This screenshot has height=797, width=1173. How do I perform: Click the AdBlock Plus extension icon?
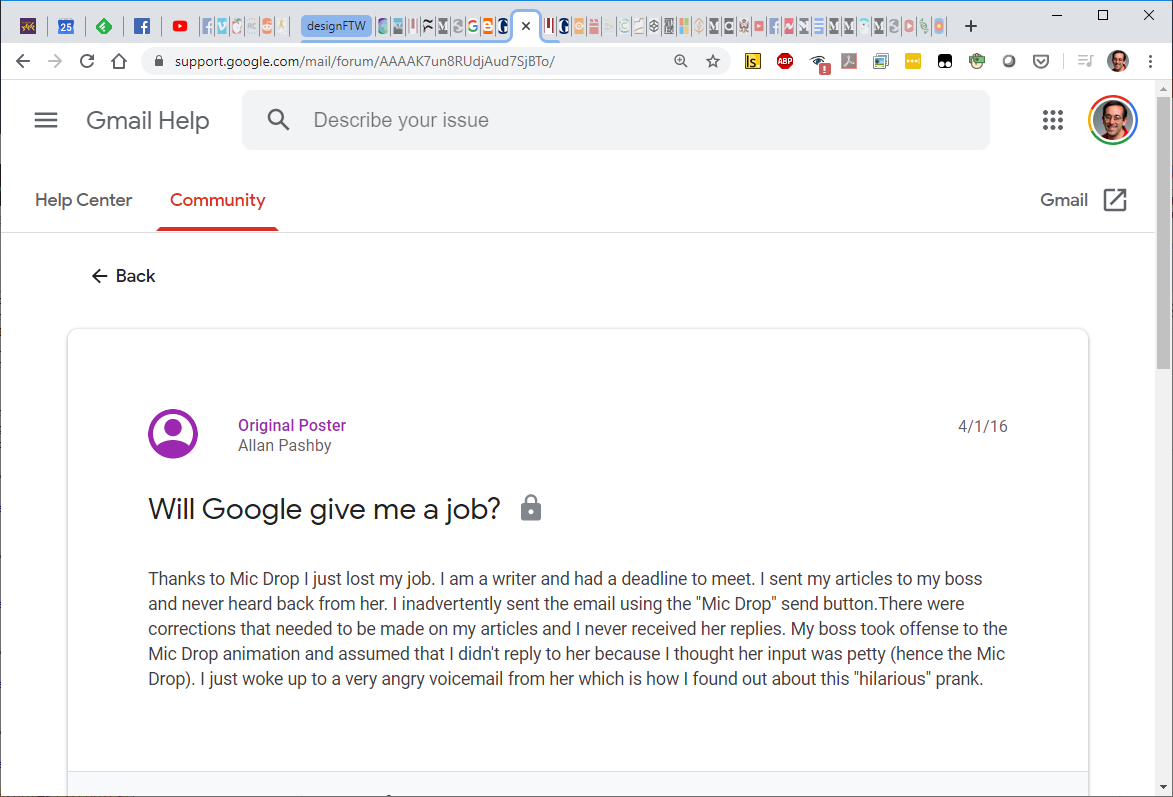(785, 61)
